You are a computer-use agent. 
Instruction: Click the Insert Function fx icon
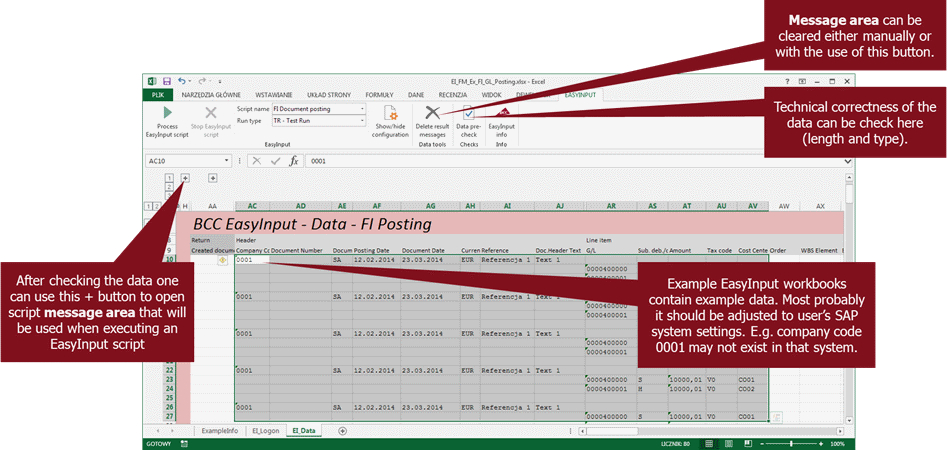coord(294,161)
